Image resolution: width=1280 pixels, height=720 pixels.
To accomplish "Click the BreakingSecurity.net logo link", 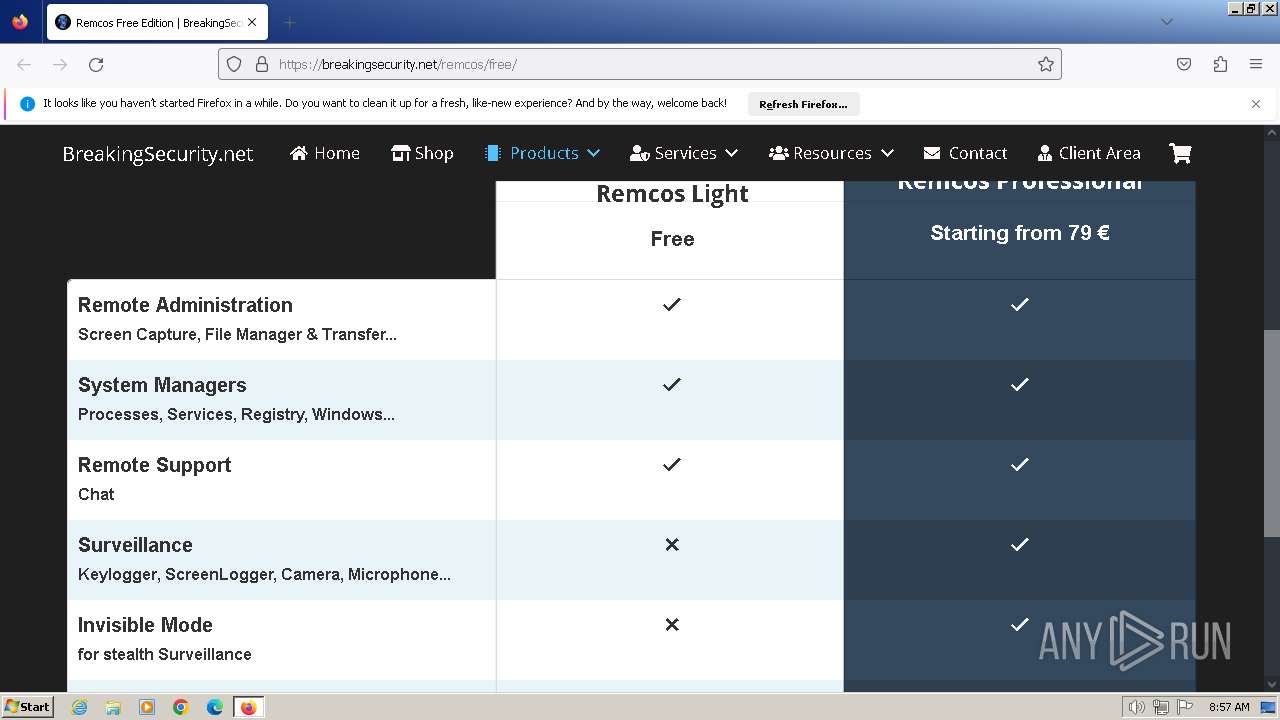I will click(158, 154).
